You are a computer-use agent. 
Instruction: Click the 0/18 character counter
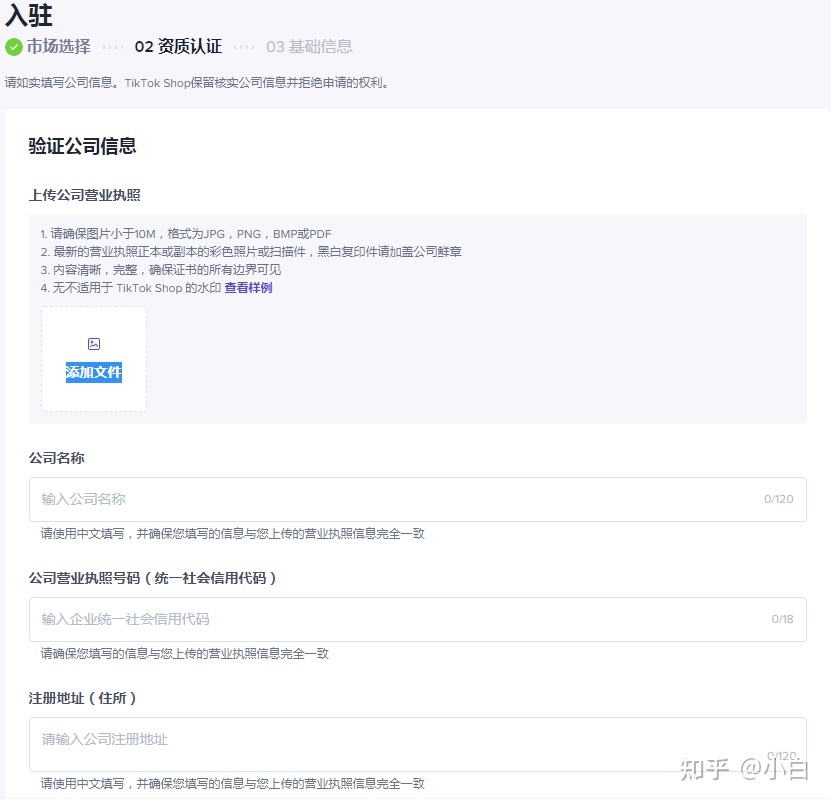pos(782,619)
